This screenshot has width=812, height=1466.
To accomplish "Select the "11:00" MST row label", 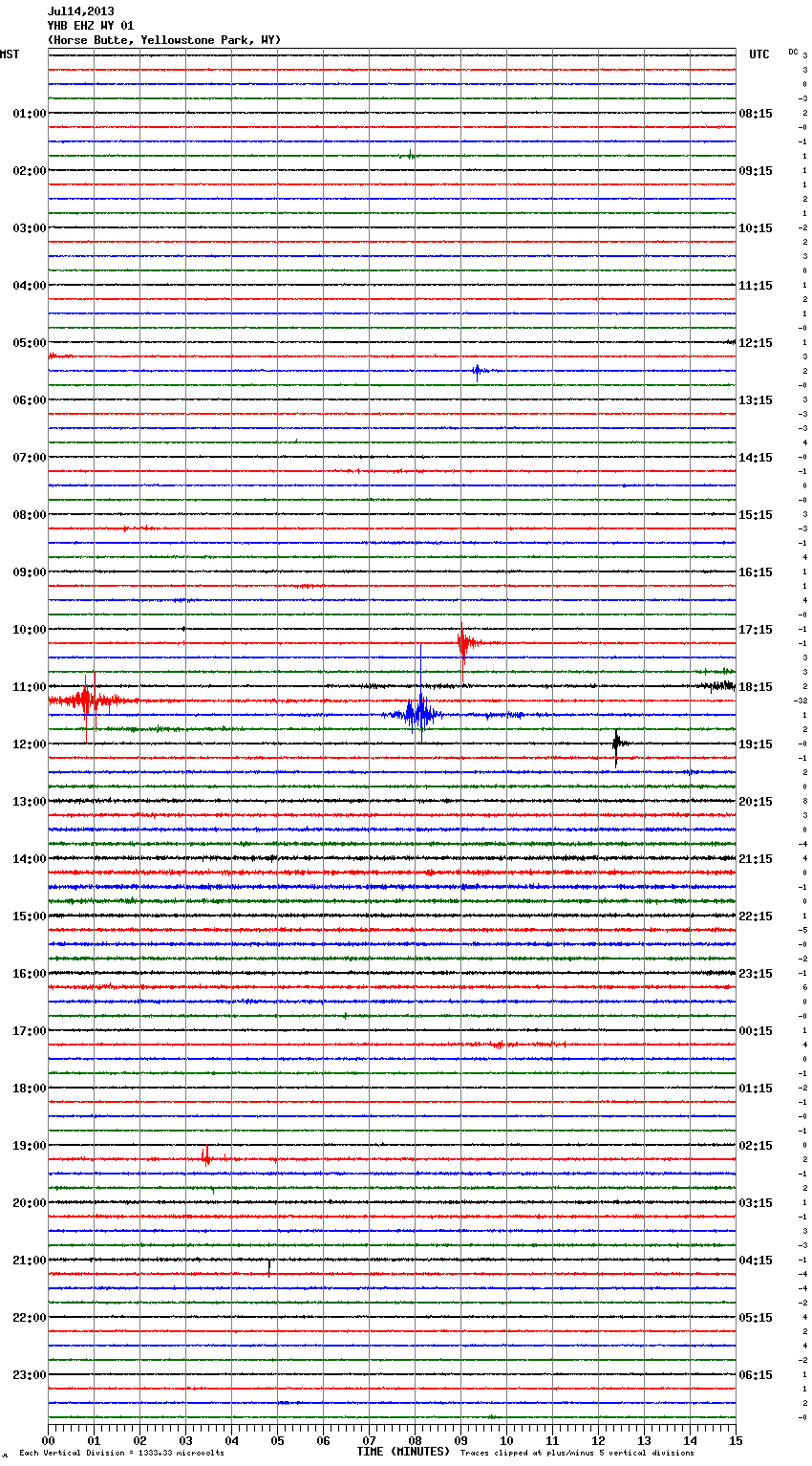I will coord(29,687).
